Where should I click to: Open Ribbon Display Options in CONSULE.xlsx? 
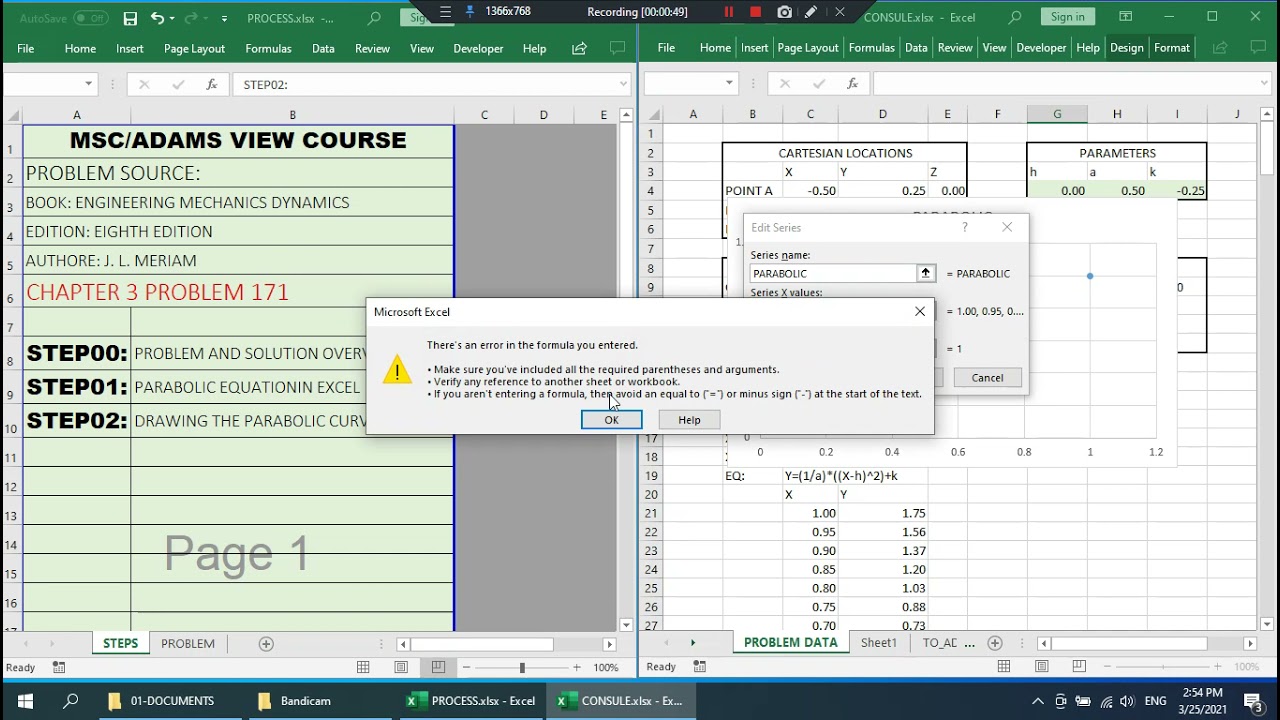point(1126,17)
